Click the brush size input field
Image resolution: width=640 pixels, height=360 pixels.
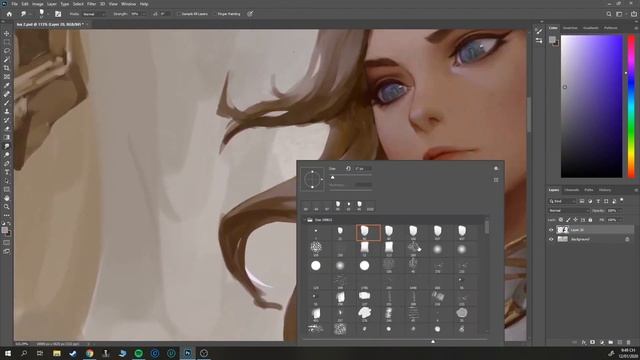[x=363, y=168]
